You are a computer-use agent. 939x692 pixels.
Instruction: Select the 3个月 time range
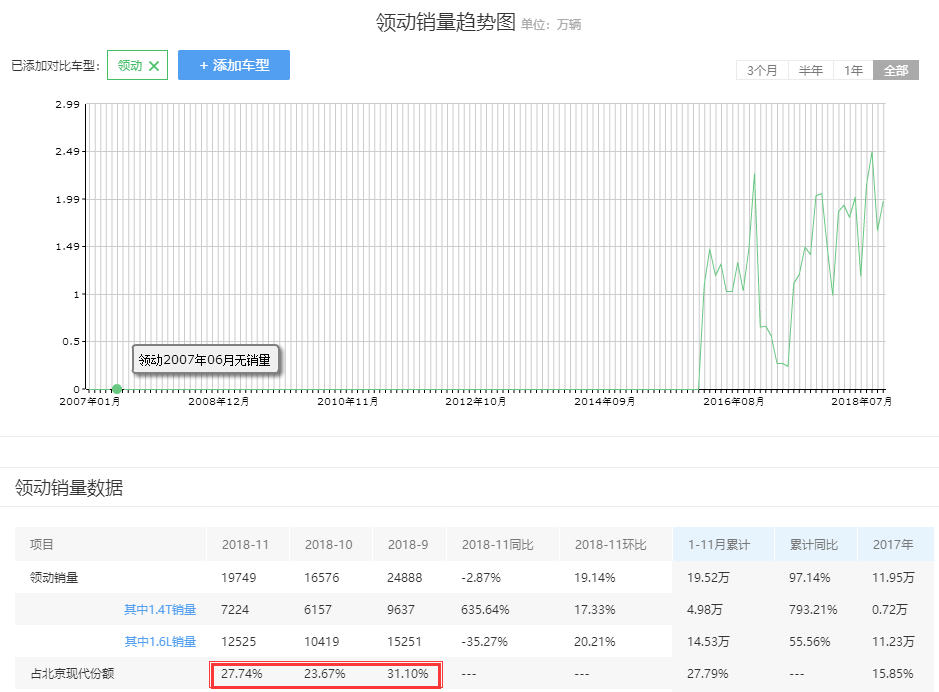pos(762,70)
